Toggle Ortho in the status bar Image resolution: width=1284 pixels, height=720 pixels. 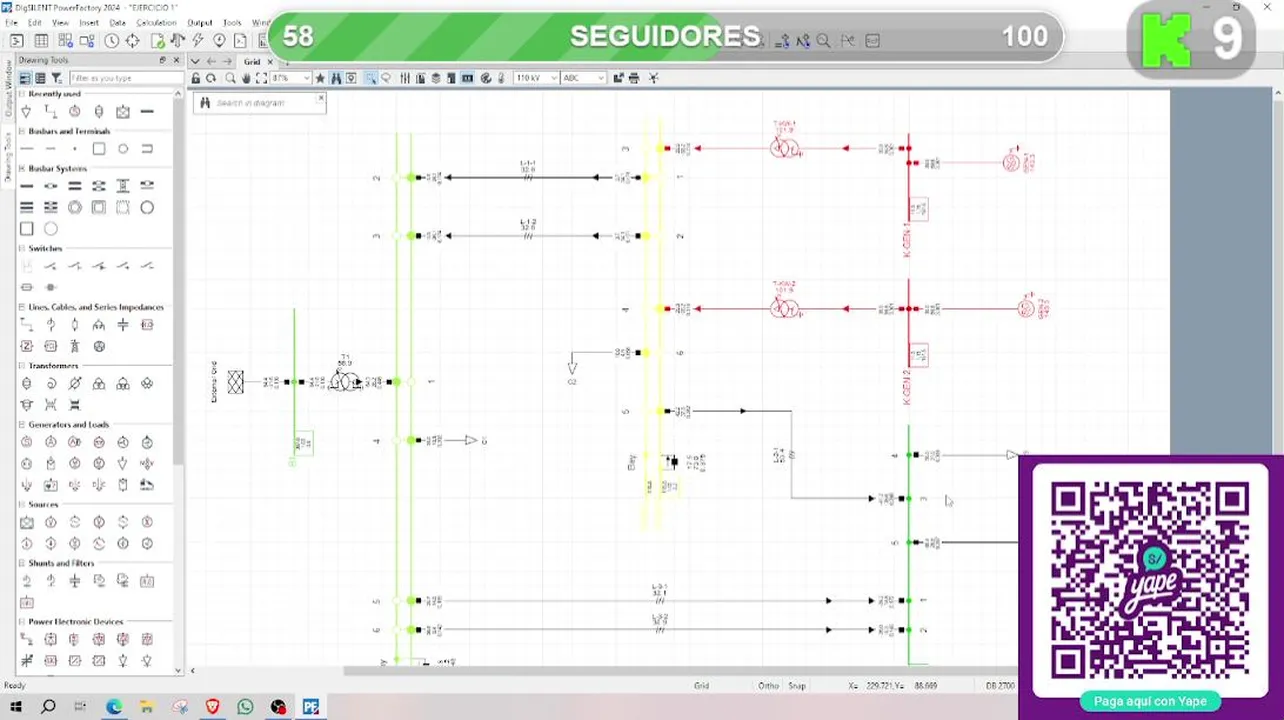pos(768,686)
